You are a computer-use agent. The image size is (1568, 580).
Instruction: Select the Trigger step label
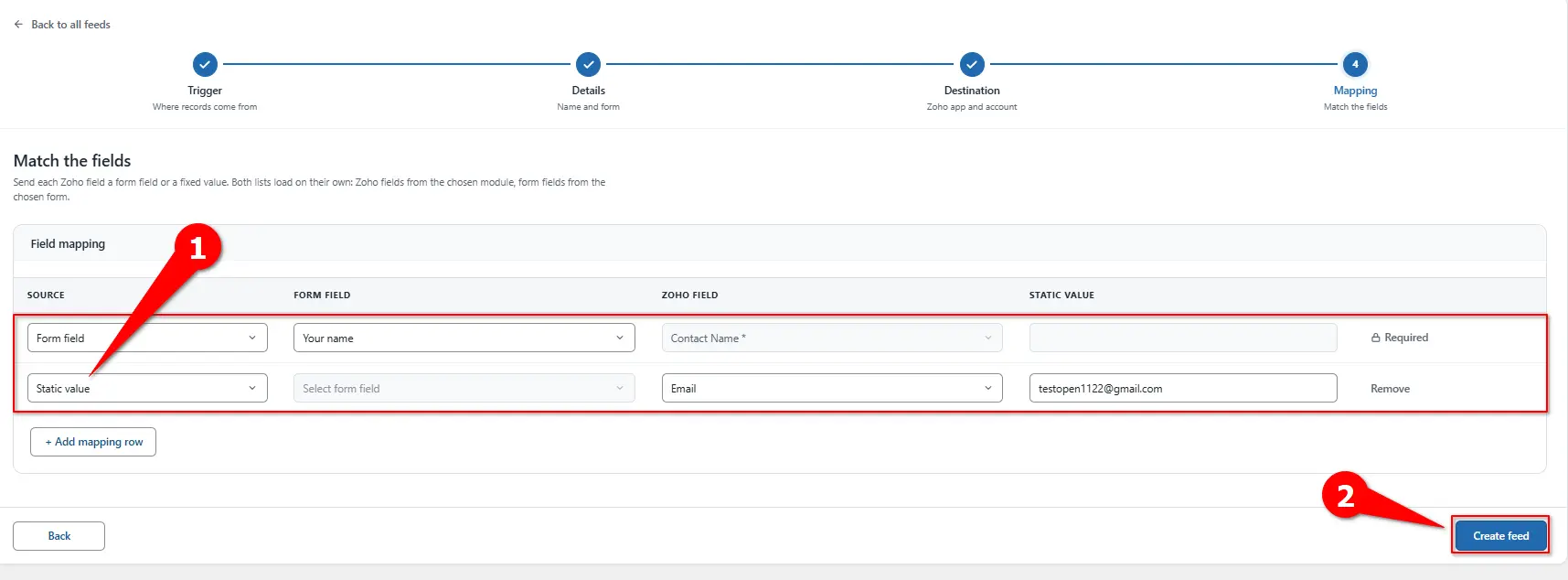tap(205, 91)
